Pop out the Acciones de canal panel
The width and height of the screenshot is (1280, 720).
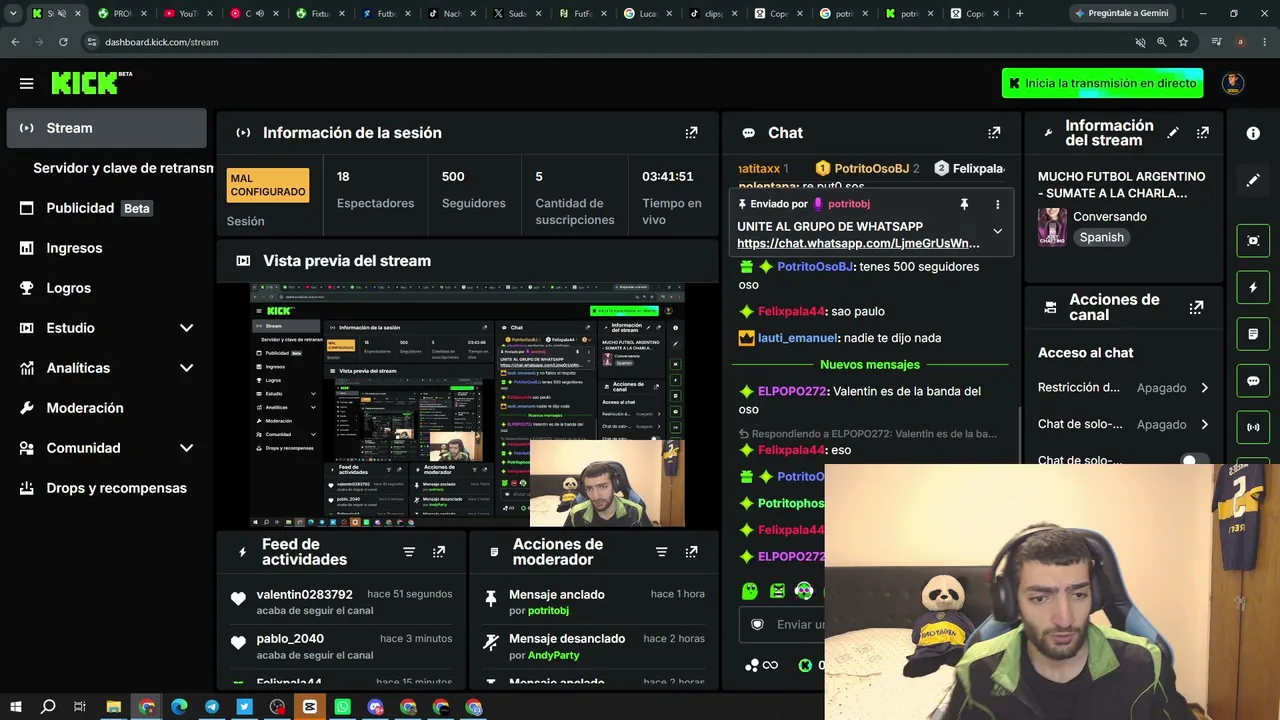(1196, 308)
